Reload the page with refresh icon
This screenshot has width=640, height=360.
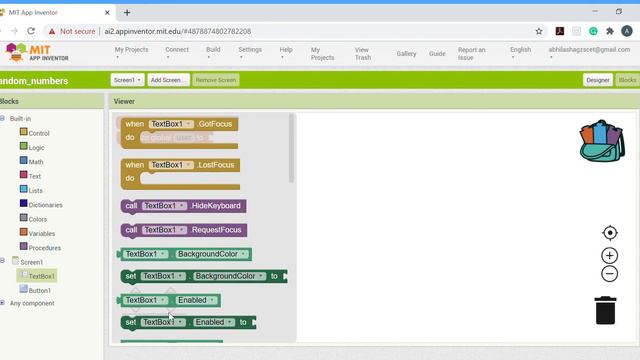[x=31, y=31]
